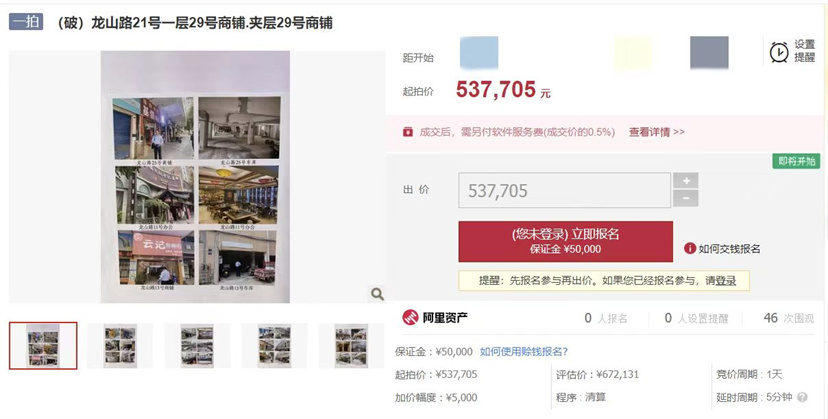Screen dimensions: 828x419
Task: Click the 登录 link in the reminder
Action: (726, 281)
